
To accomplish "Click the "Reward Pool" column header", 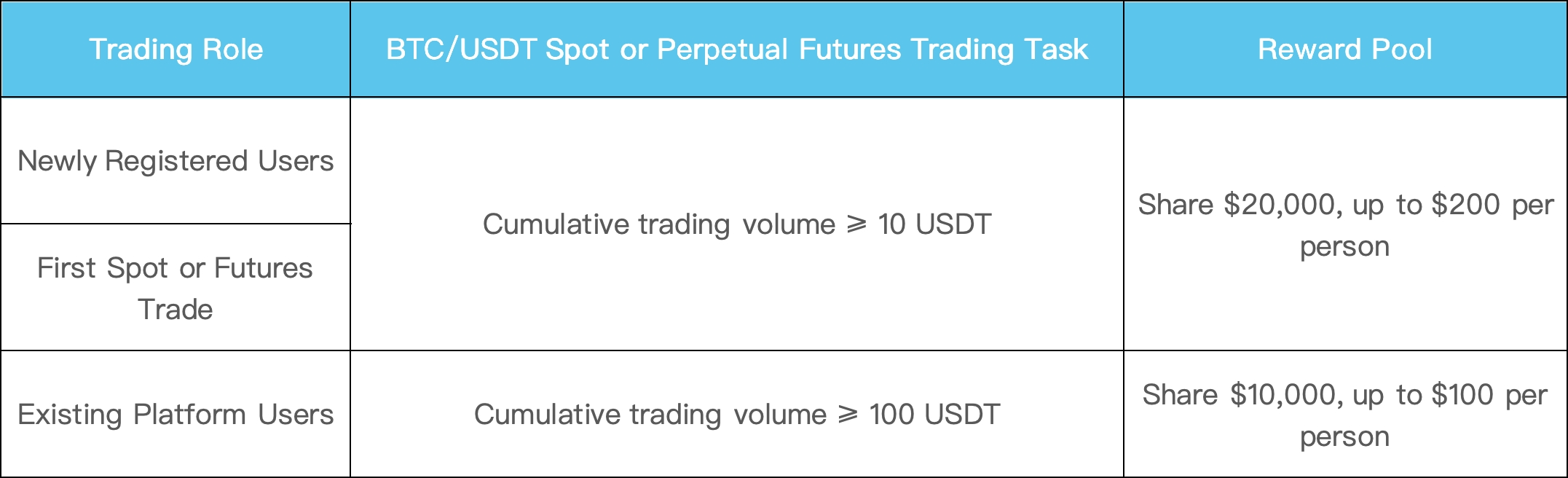I will (x=1344, y=50).
